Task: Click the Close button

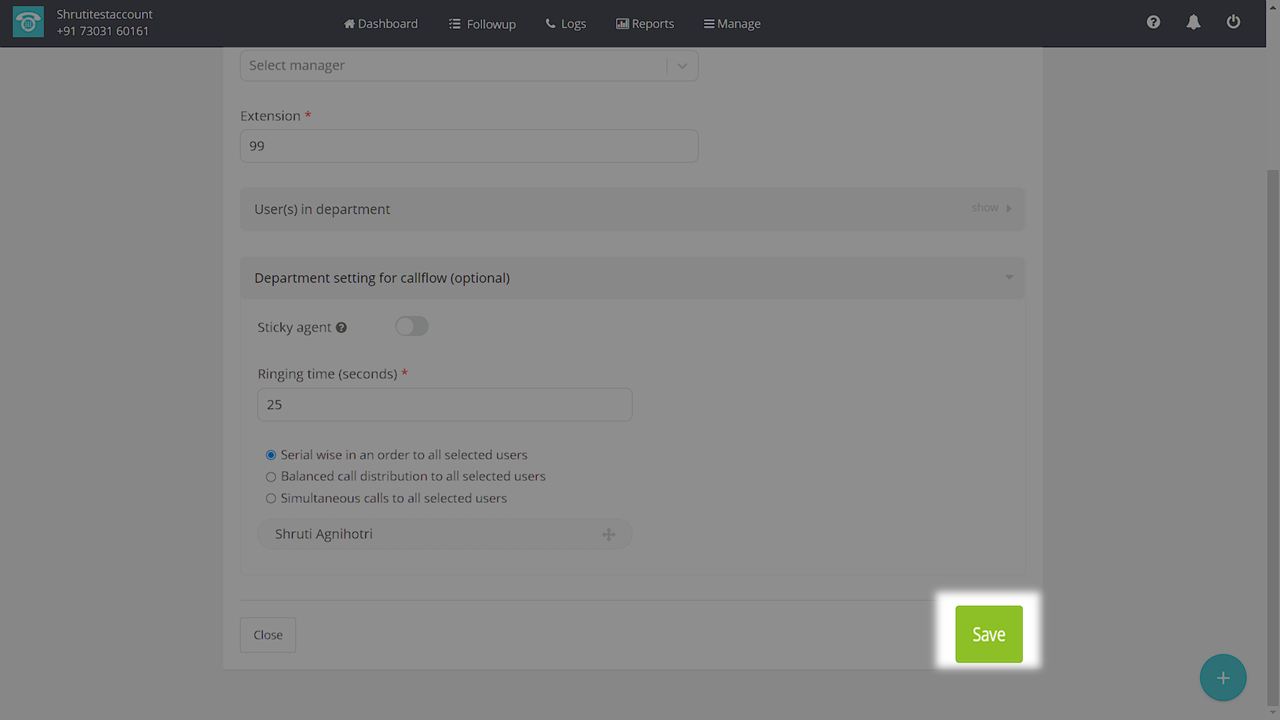Action: (268, 635)
